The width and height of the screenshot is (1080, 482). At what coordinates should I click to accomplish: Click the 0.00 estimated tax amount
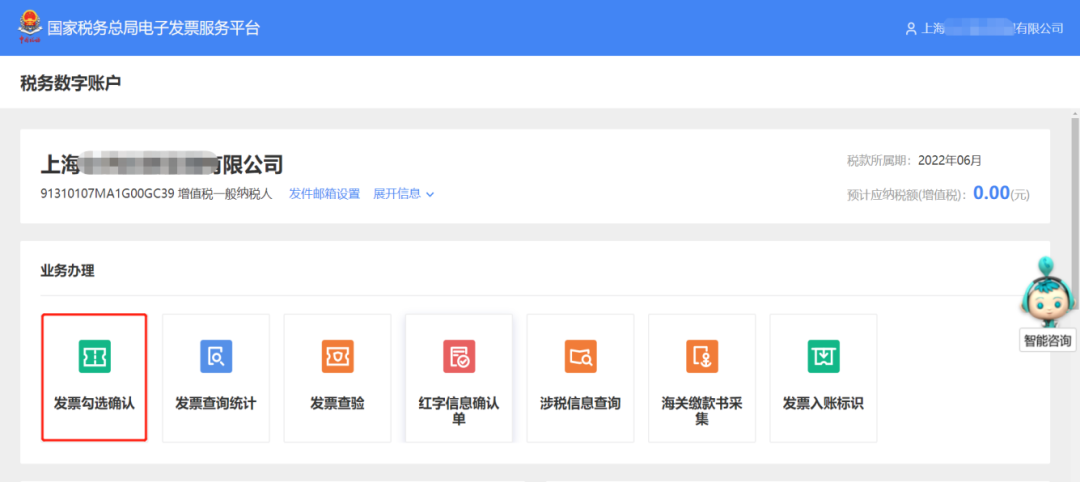point(991,193)
